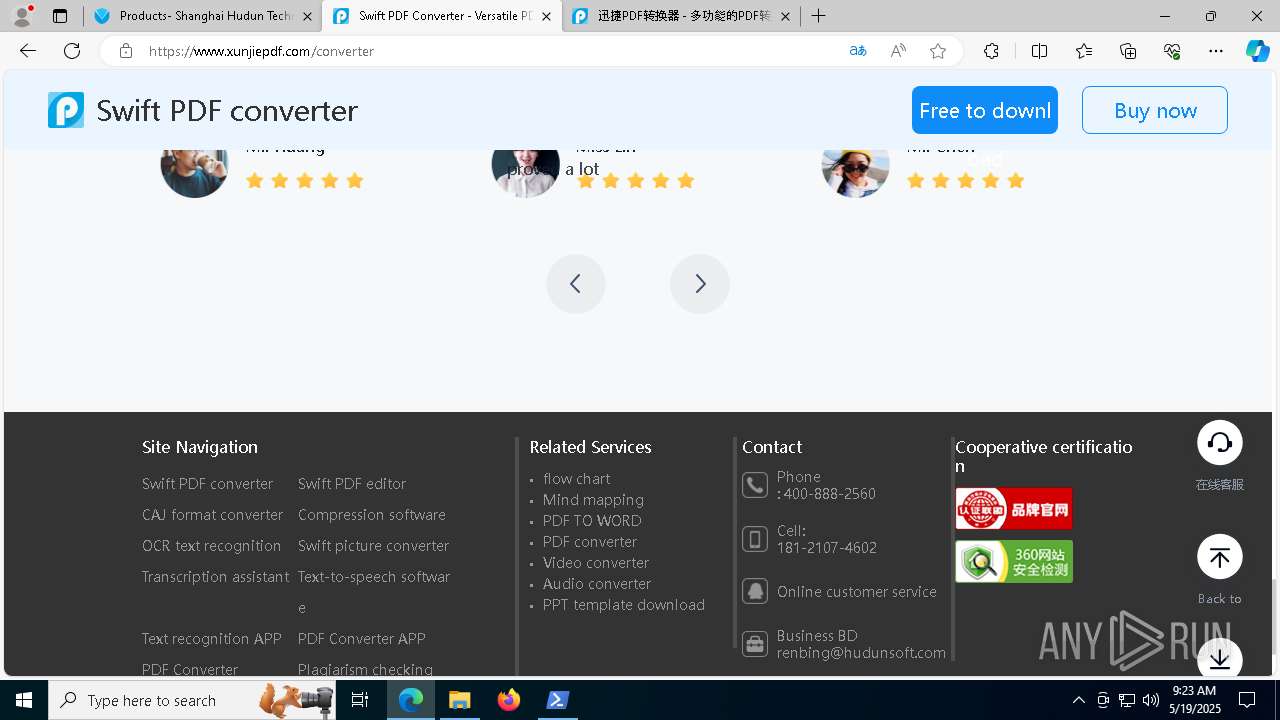Go back with browser back arrow
Image resolution: width=1280 pixels, height=720 pixels.
[x=28, y=51]
